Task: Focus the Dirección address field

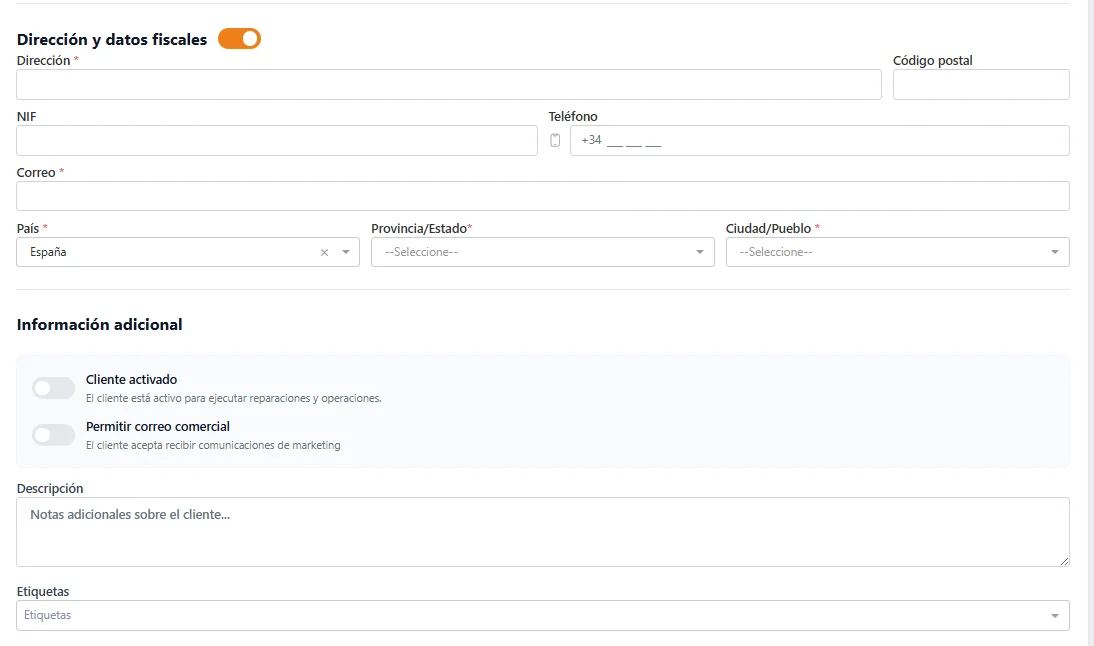Action: pos(449,85)
